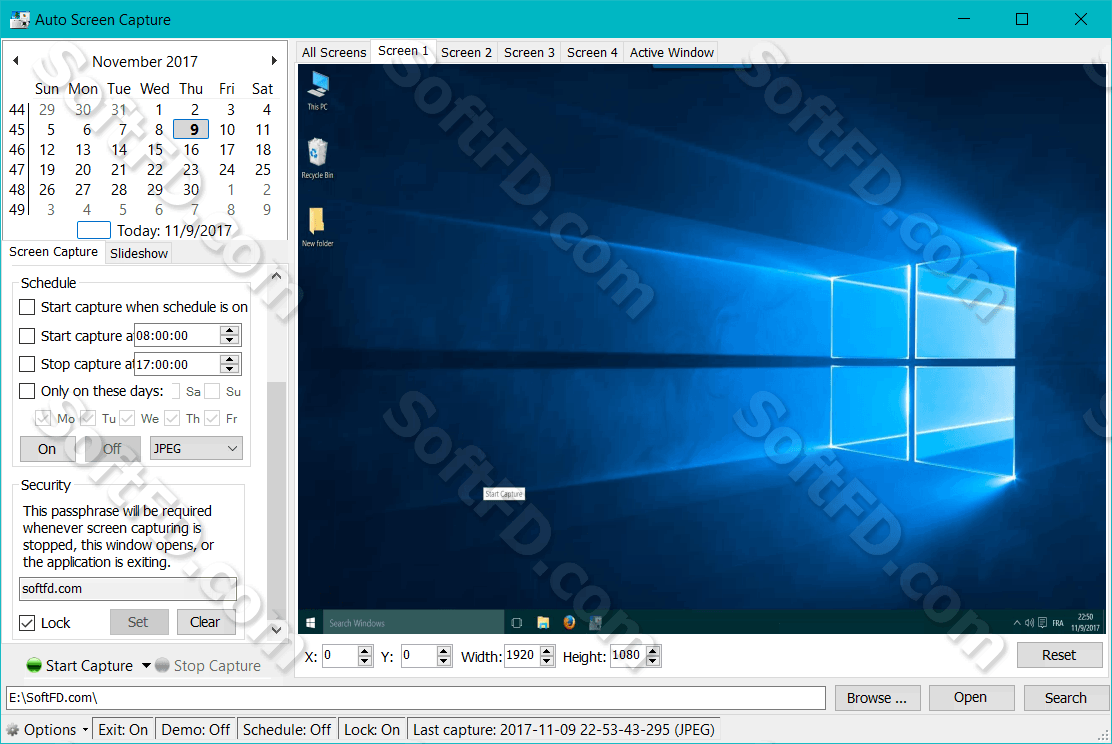The image size is (1112, 744).
Task: Decrease the Height value spinner
Action: (653, 661)
